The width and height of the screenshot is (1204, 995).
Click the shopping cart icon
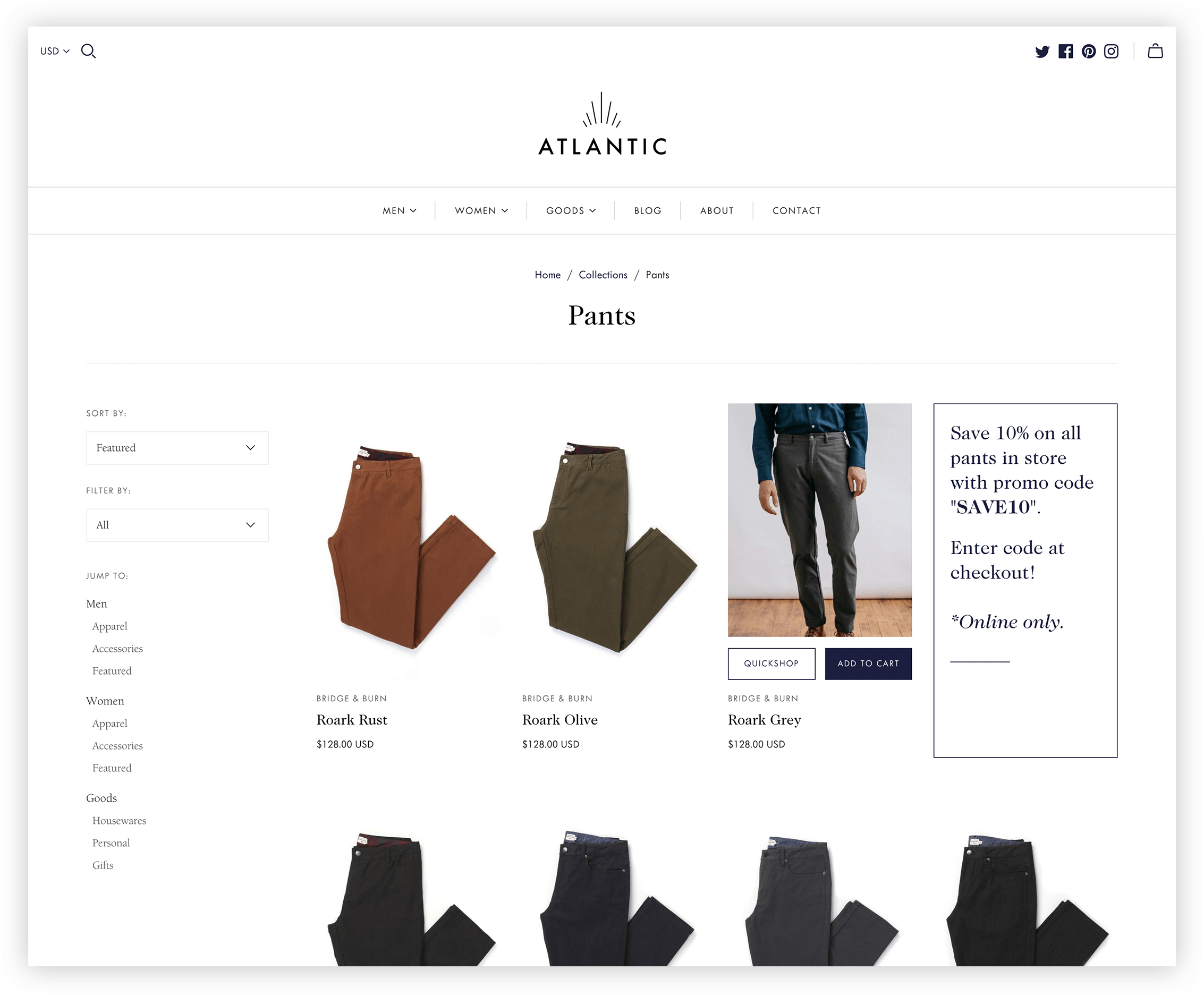click(1156, 51)
